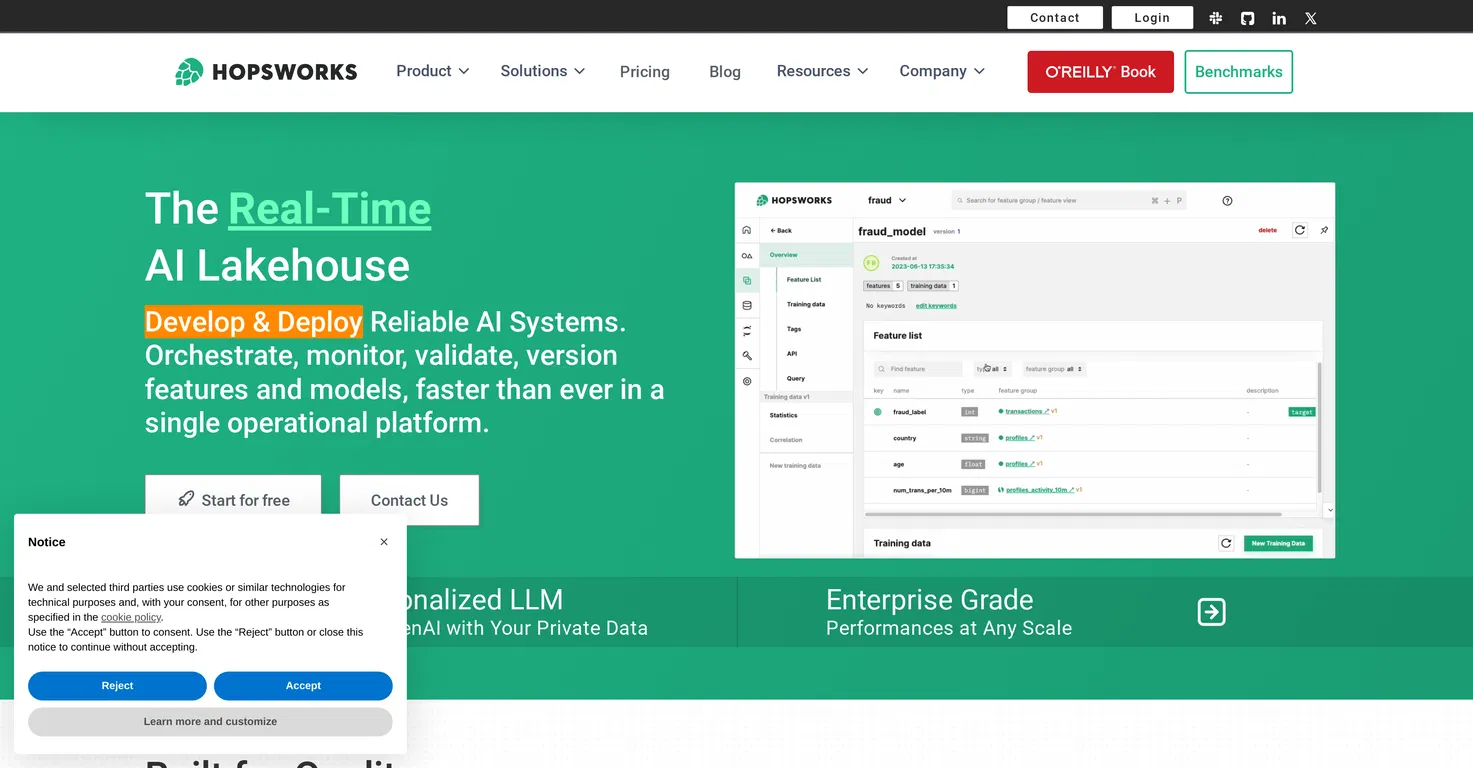This screenshot has height=768, width=1473.
Task: Click the pin icon beside fraud_model refresh
Action: [1324, 230]
